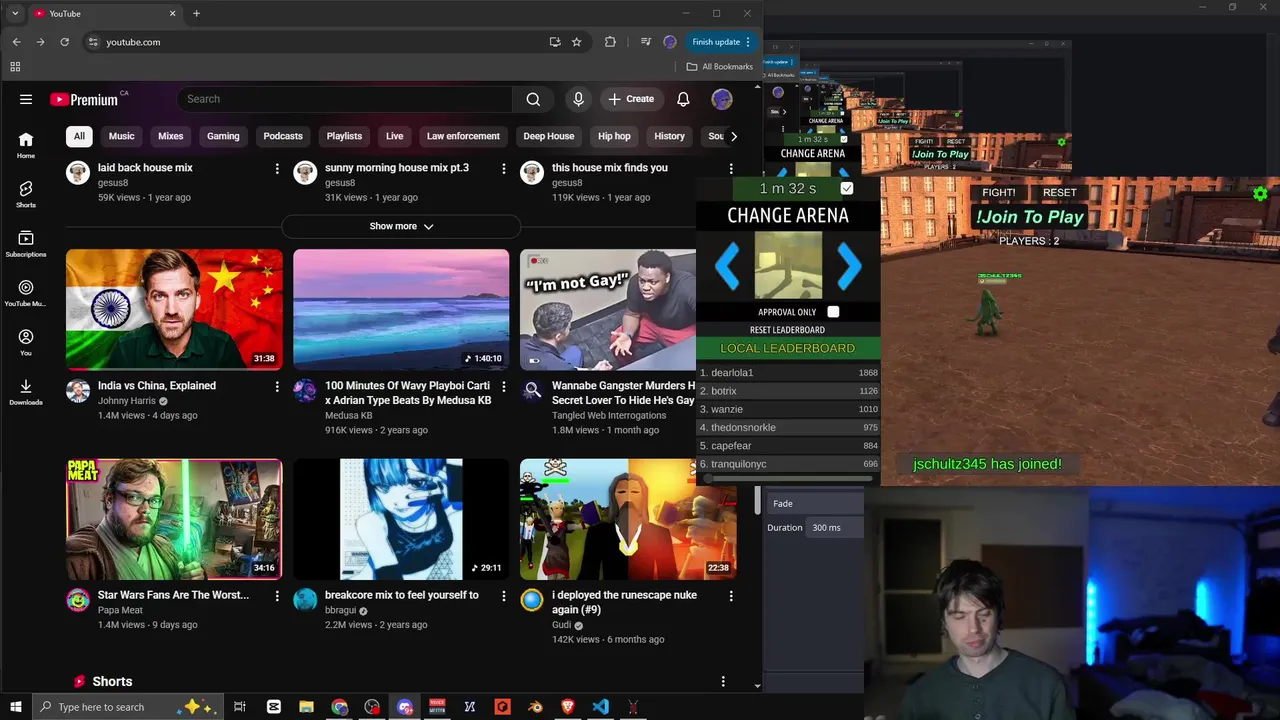Viewport: 1280px width, 720px height.
Task: Click Reset Leaderboard
Action: click(x=788, y=330)
